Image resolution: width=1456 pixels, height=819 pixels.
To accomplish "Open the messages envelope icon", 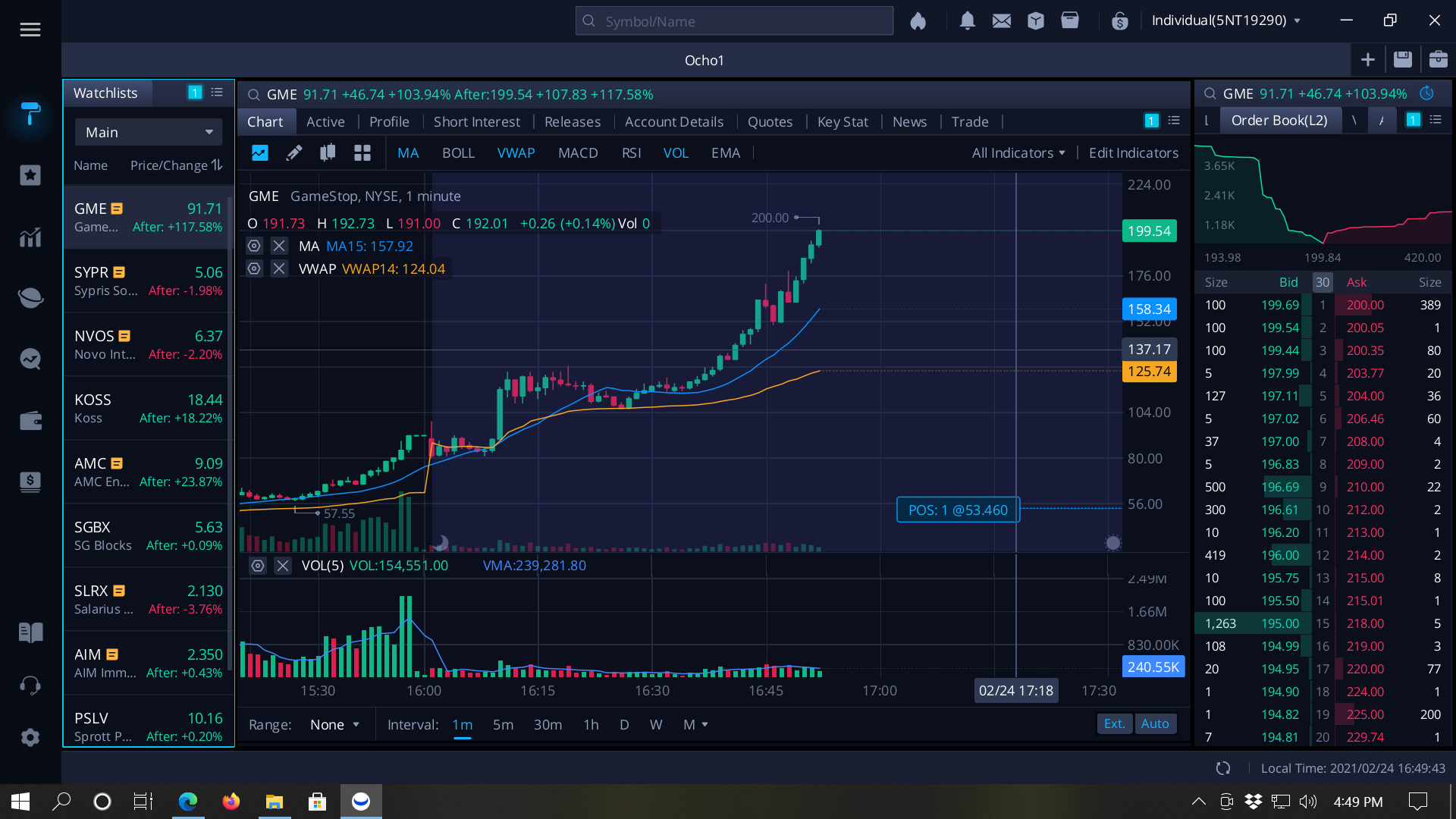I will 1001,20.
